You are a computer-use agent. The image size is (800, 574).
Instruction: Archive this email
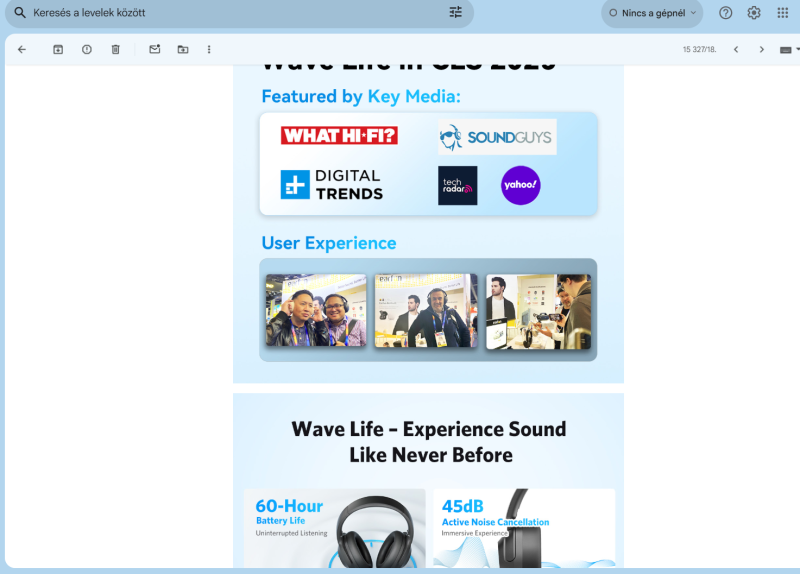pos(58,49)
